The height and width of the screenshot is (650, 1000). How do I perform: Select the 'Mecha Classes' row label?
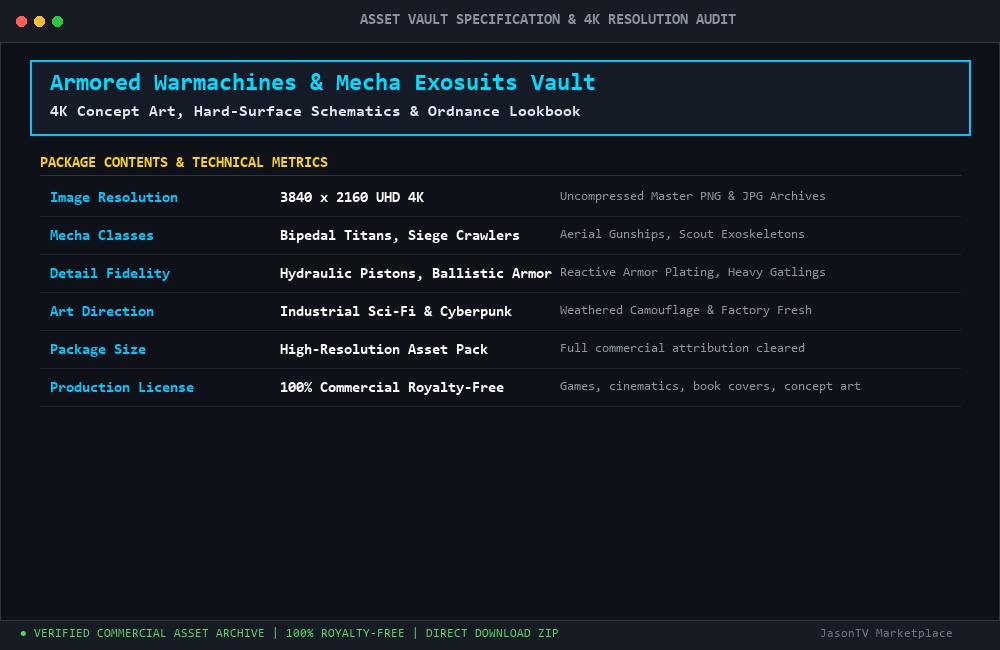(101, 235)
